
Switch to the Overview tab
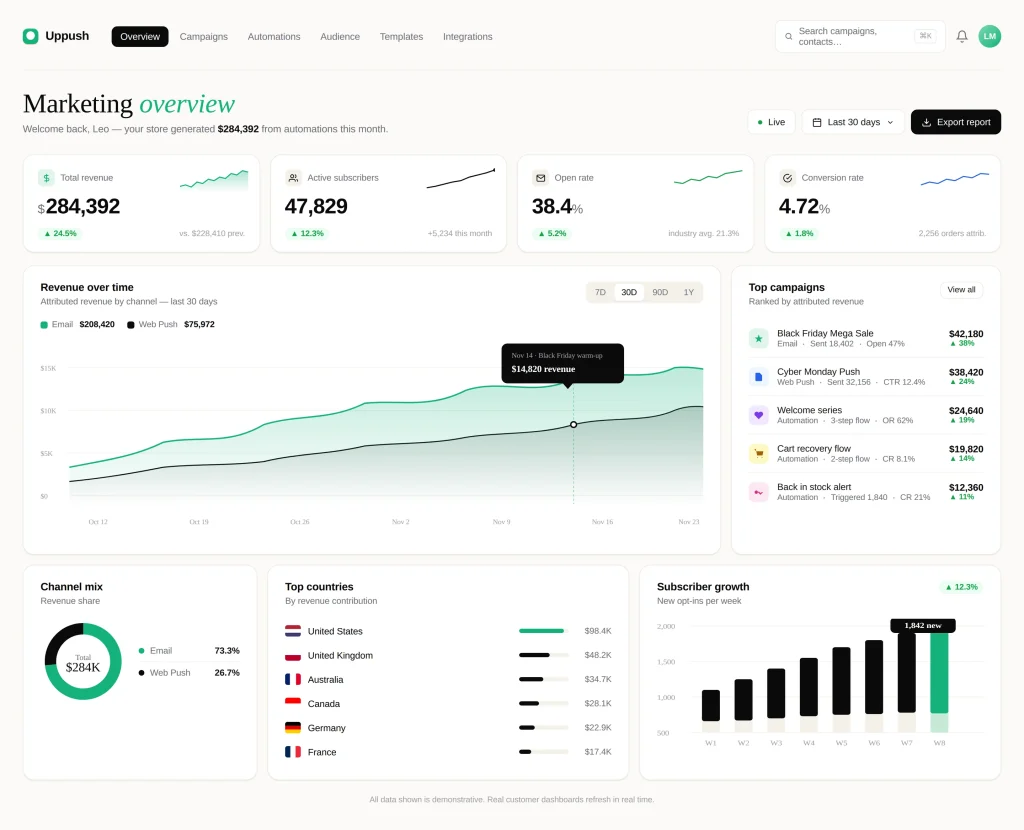pyautogui.click(x=140, y=37)
